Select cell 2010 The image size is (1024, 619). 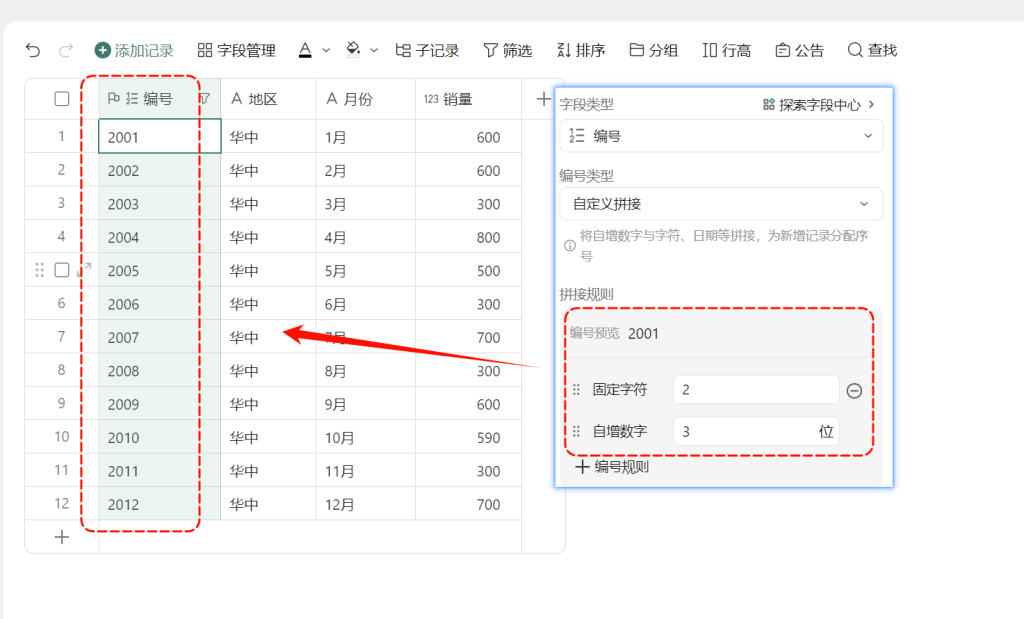(159, 437)
